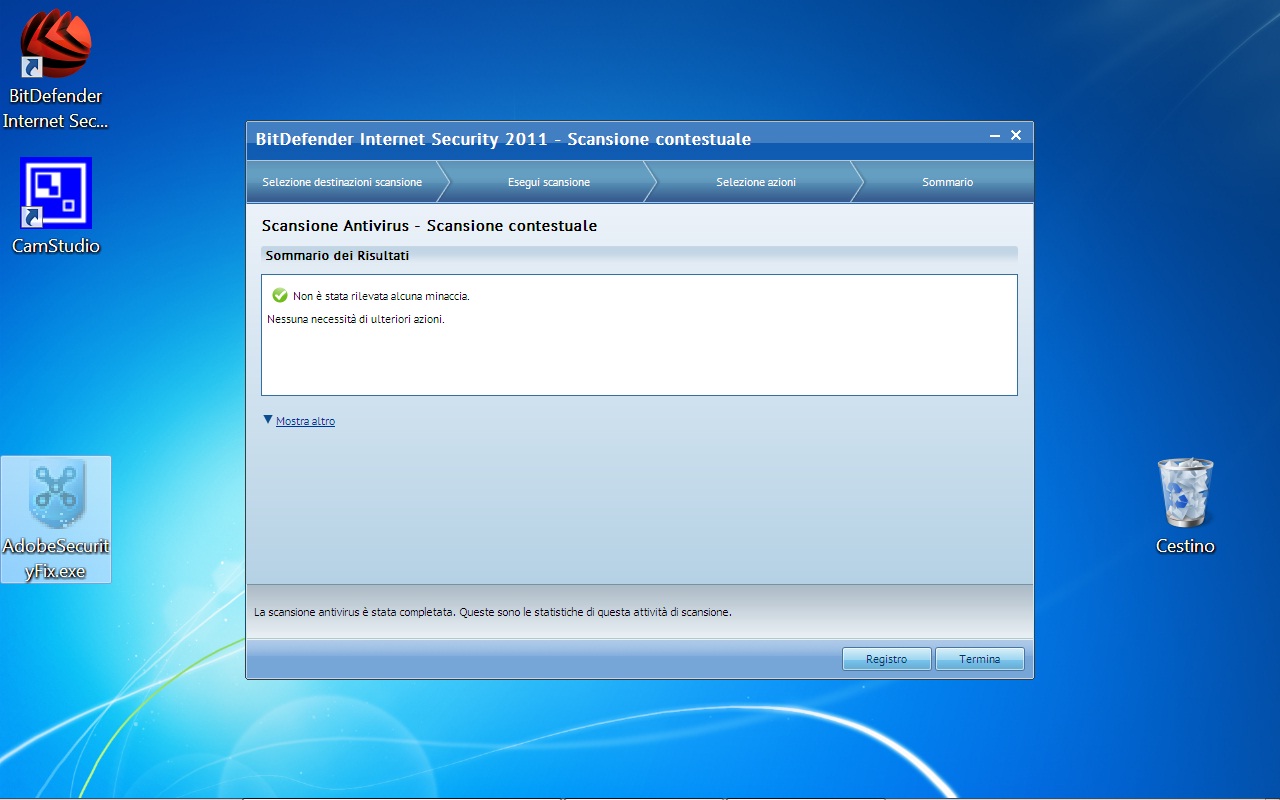
Task: Switch to the Esegui scansione step
Action: click(x=549, y=182)
